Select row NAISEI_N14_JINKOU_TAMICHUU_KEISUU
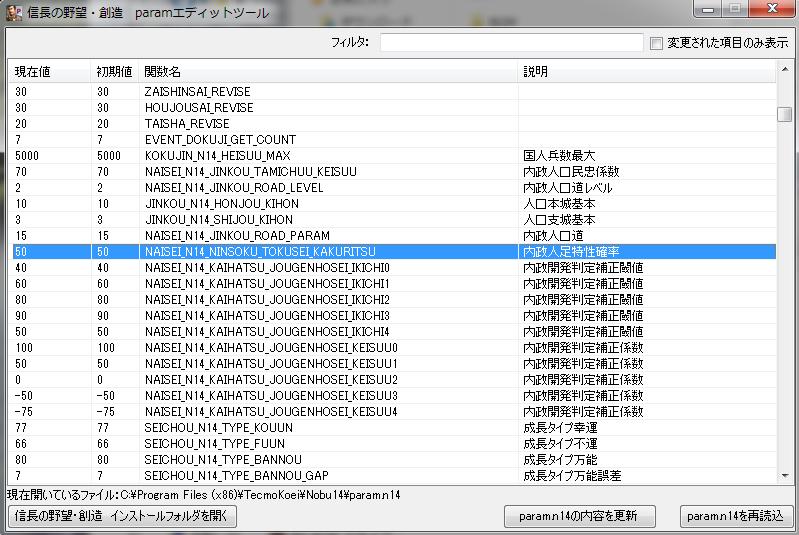 (394, 172)
